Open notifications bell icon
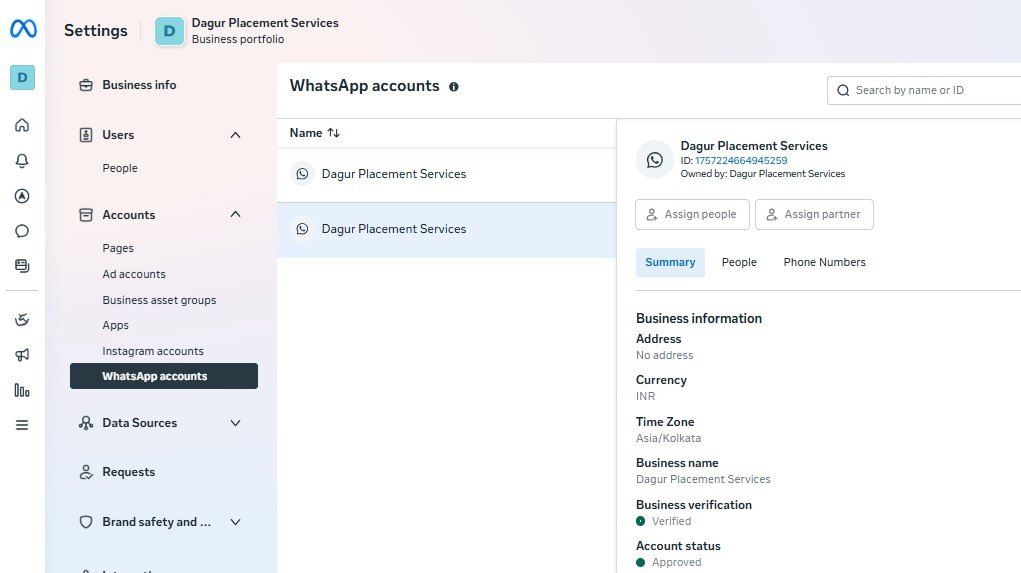 pyautogui.click(x=22, y=161)
